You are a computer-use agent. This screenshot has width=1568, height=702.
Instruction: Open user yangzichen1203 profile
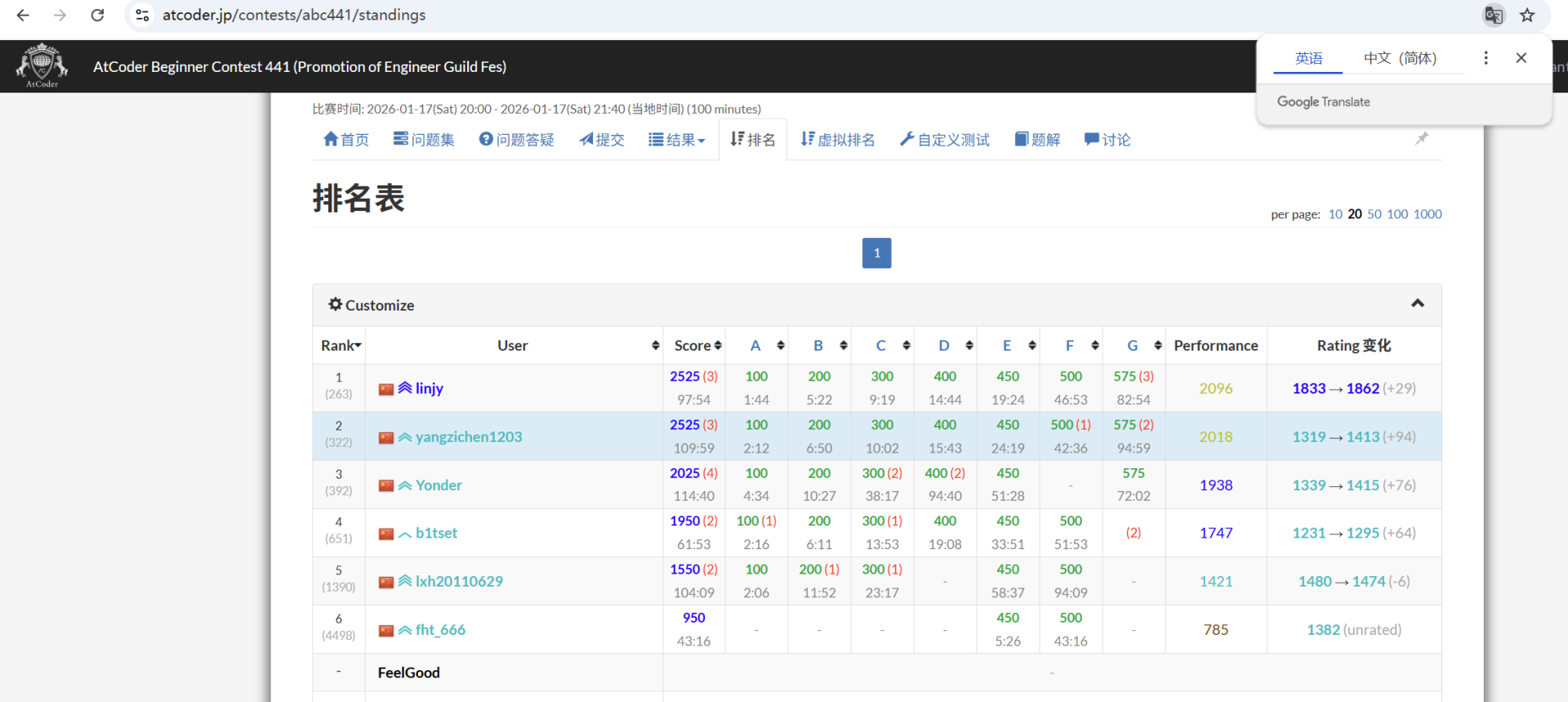[468, 436]
